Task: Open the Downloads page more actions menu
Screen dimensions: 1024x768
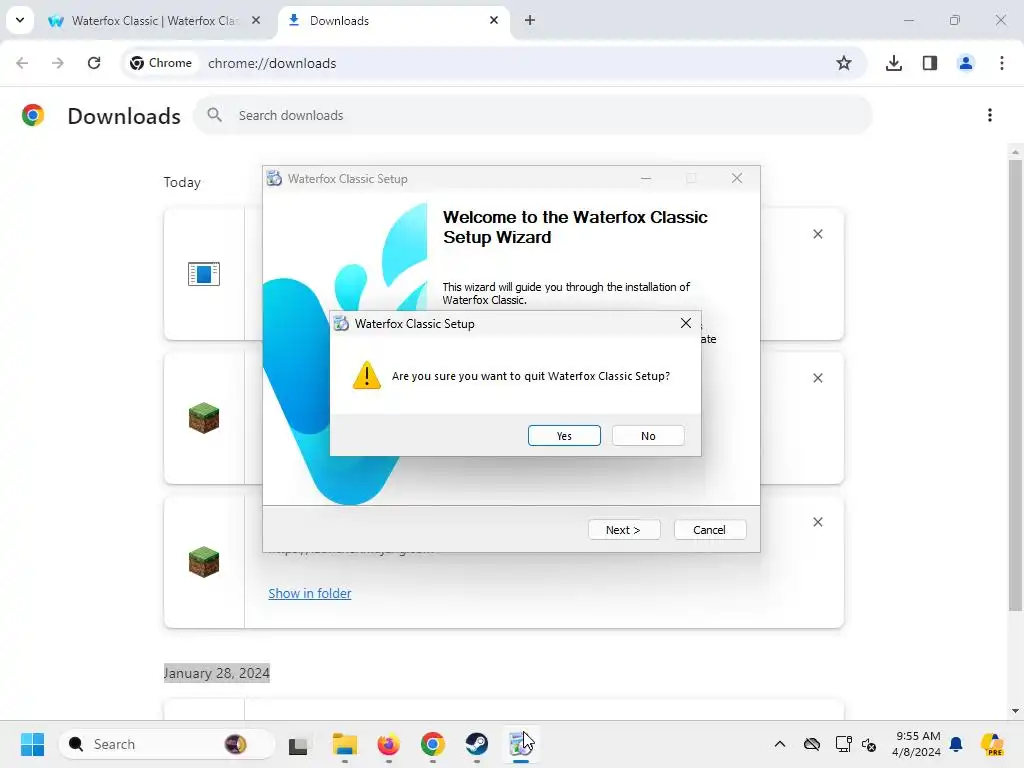Action: [x=990, y=115]
